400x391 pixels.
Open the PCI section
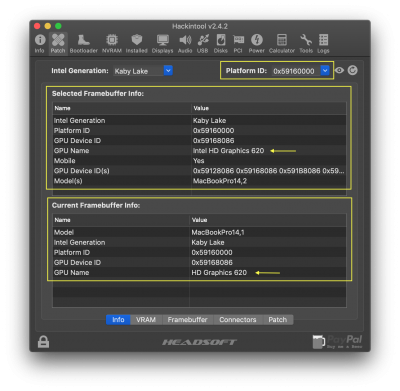[x=238, y=44]
